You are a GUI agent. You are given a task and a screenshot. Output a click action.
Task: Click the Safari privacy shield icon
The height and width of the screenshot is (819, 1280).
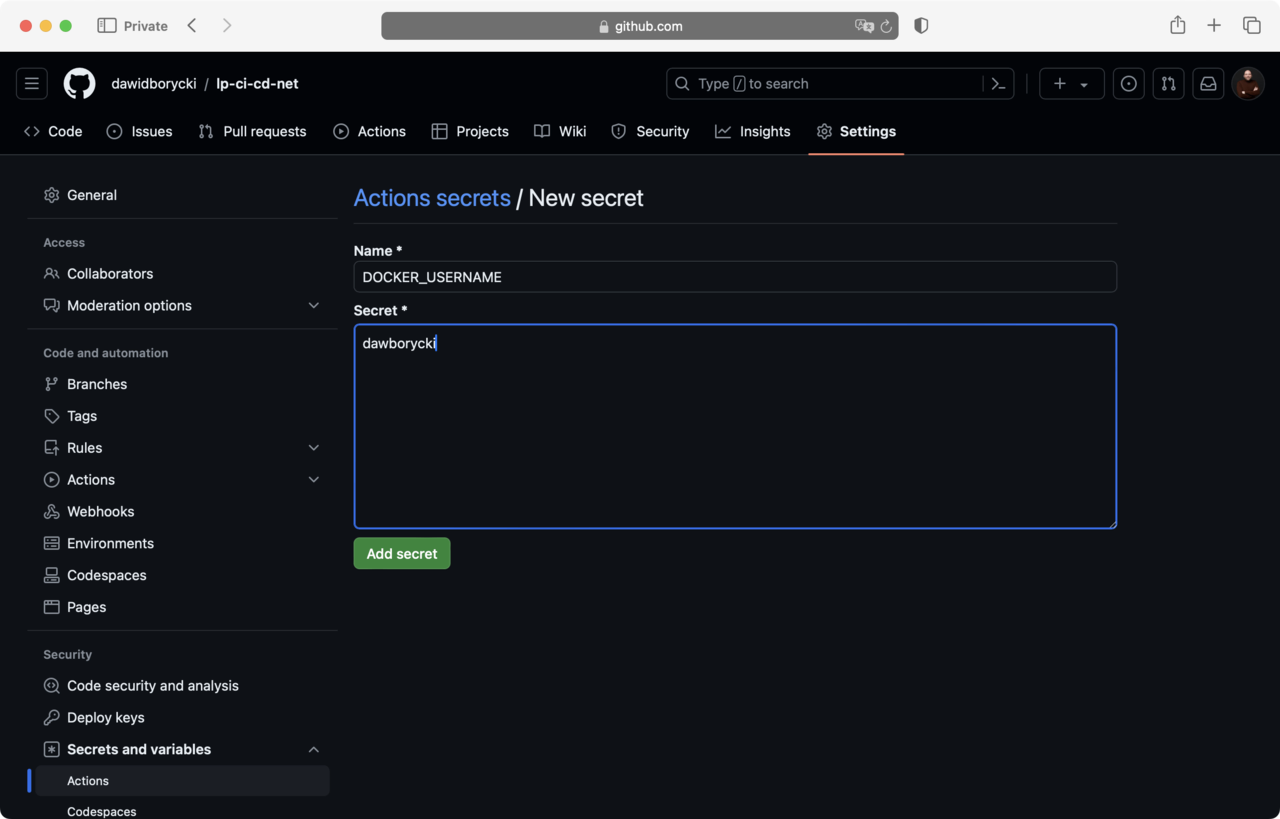[x=921, y=26]
